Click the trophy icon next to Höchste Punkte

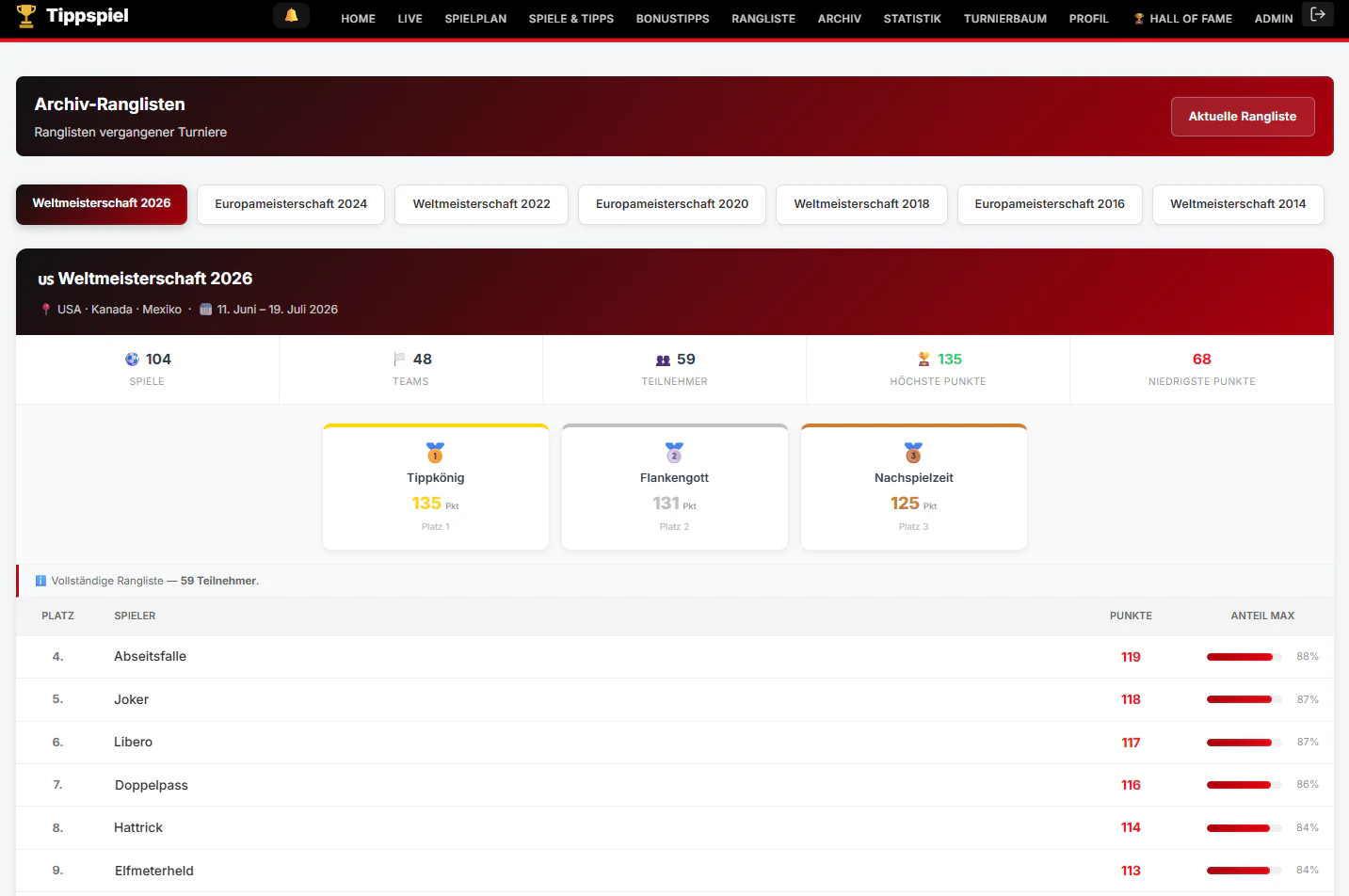(923, 359)
